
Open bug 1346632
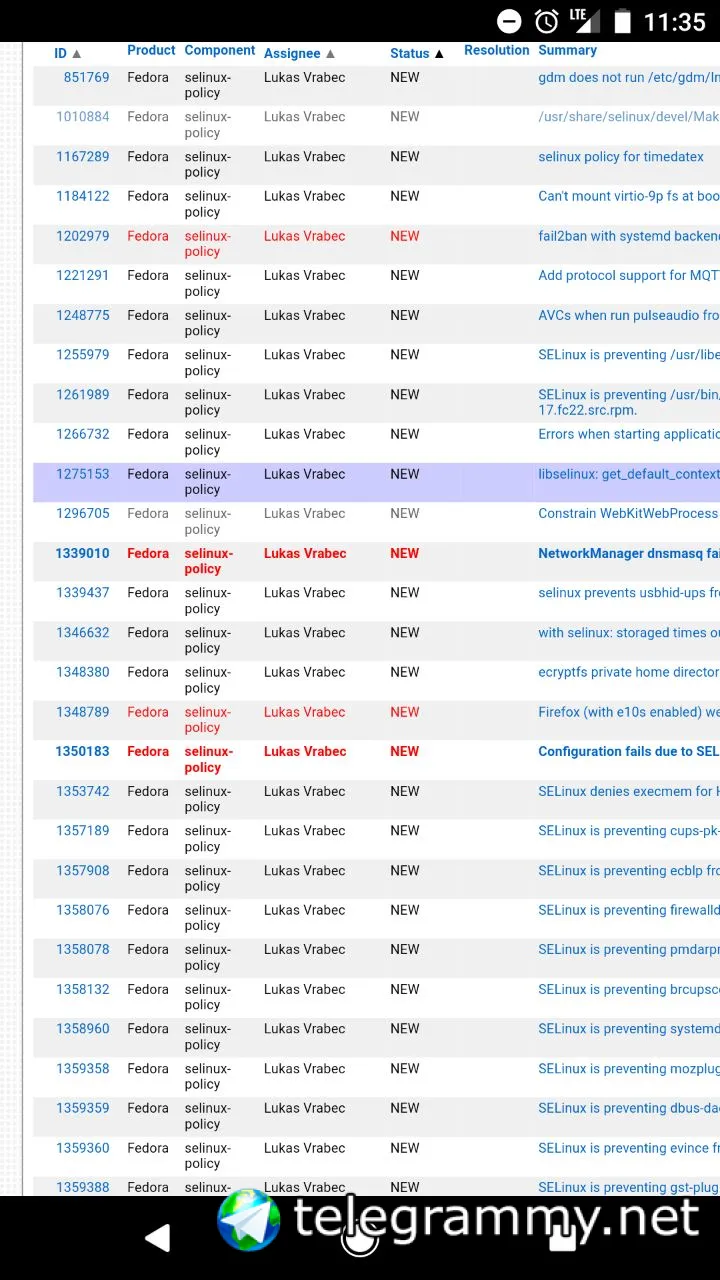pos(83,633)
